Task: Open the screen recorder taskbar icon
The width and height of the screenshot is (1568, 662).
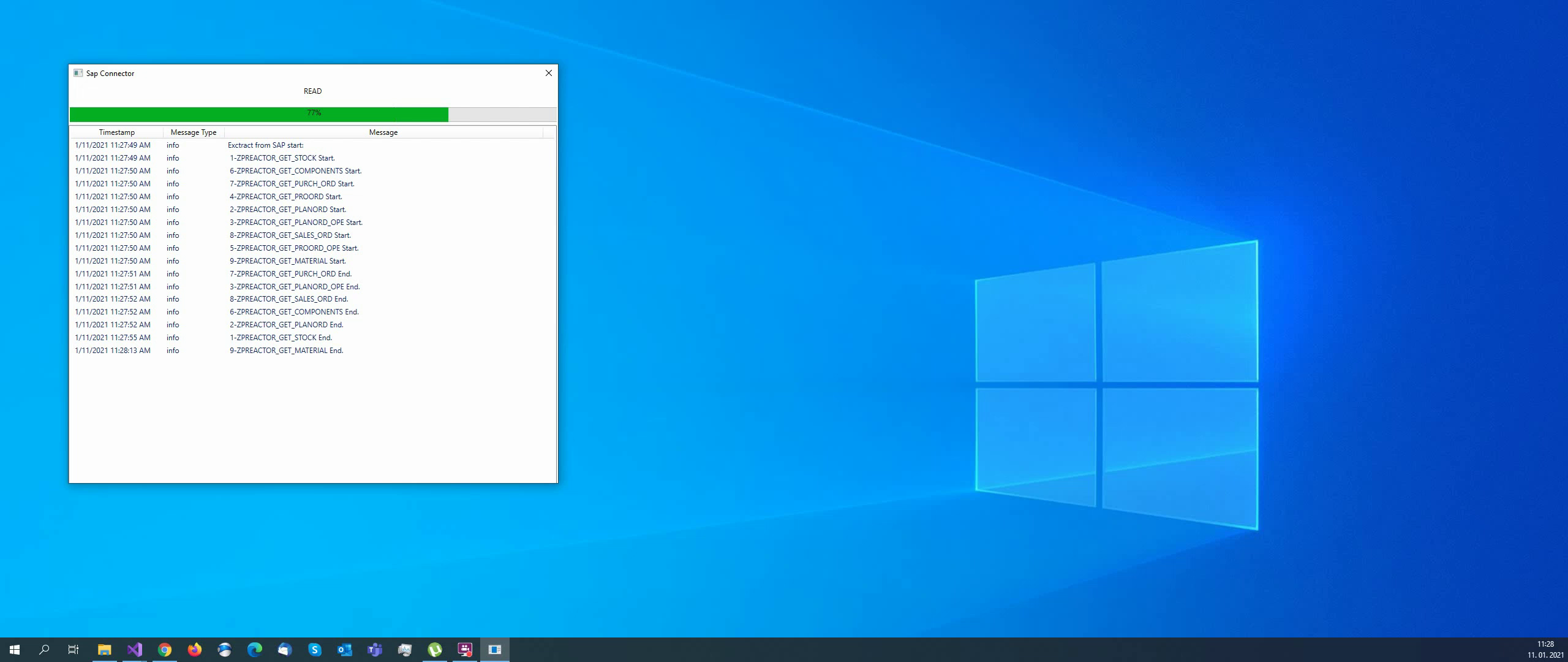Action: pyautogui.click(x=465, y=649)
